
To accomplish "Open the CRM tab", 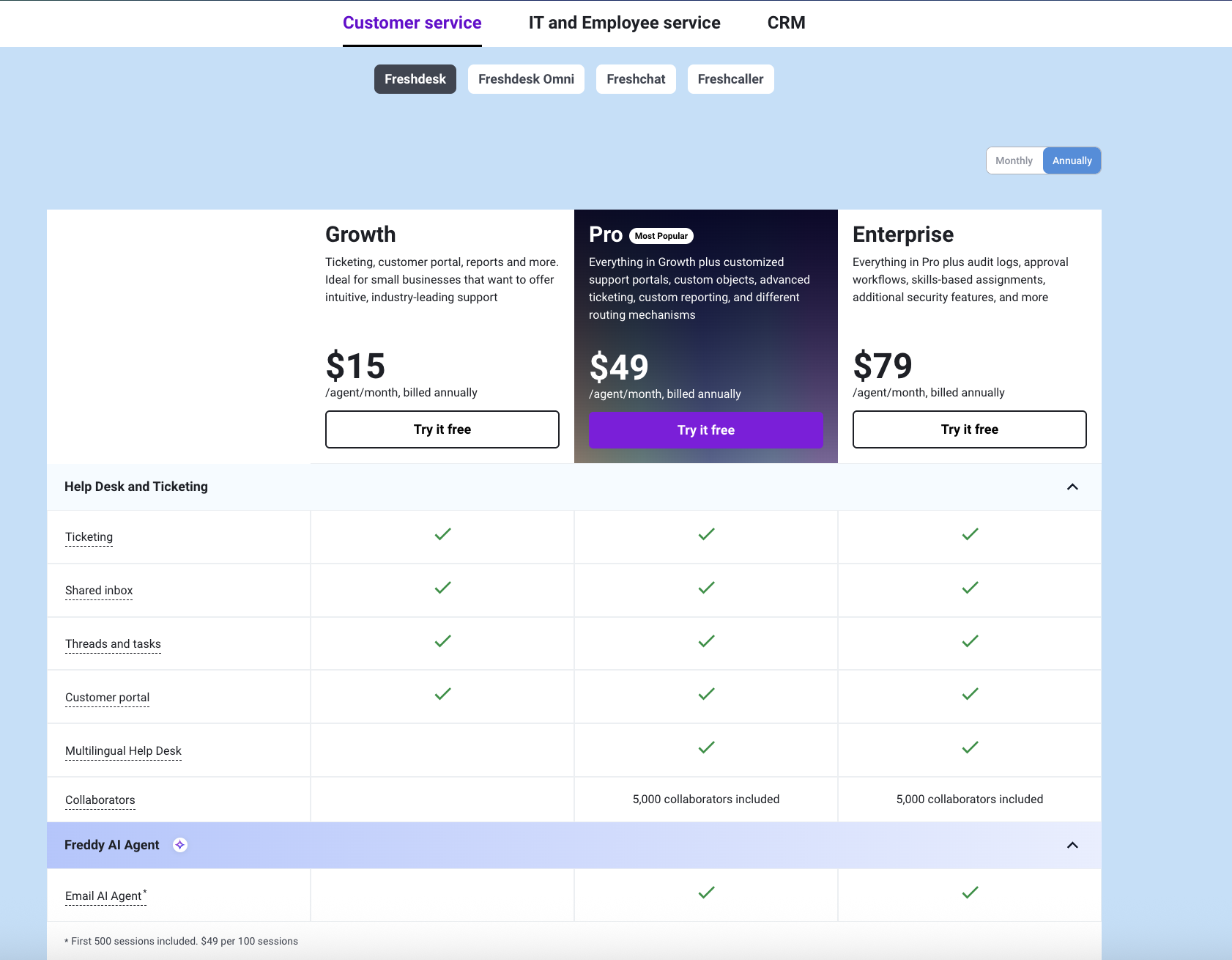I will pos(787,23).
